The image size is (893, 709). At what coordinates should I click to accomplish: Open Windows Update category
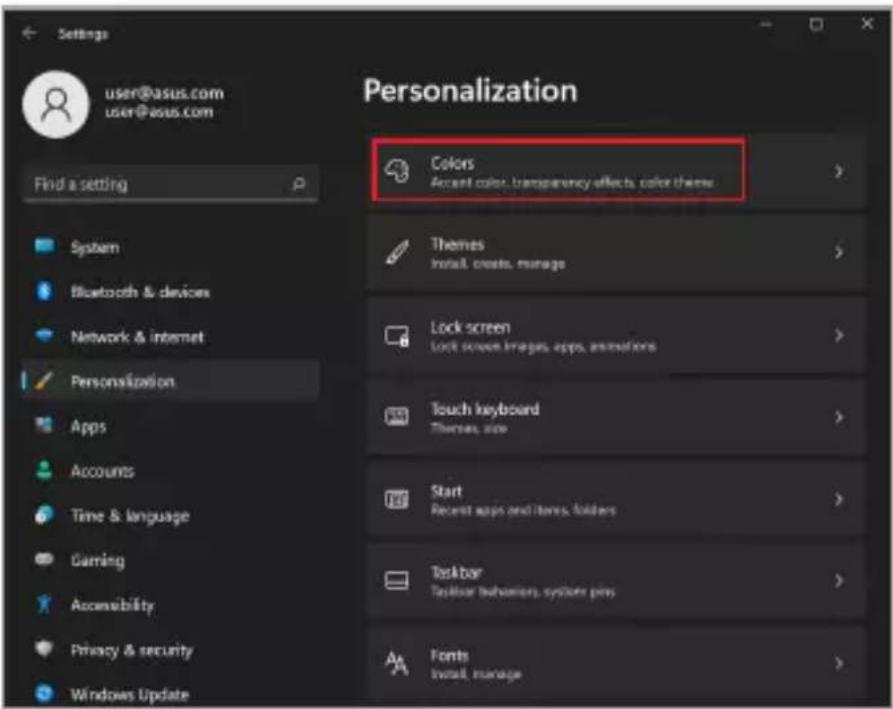point(171,694)
